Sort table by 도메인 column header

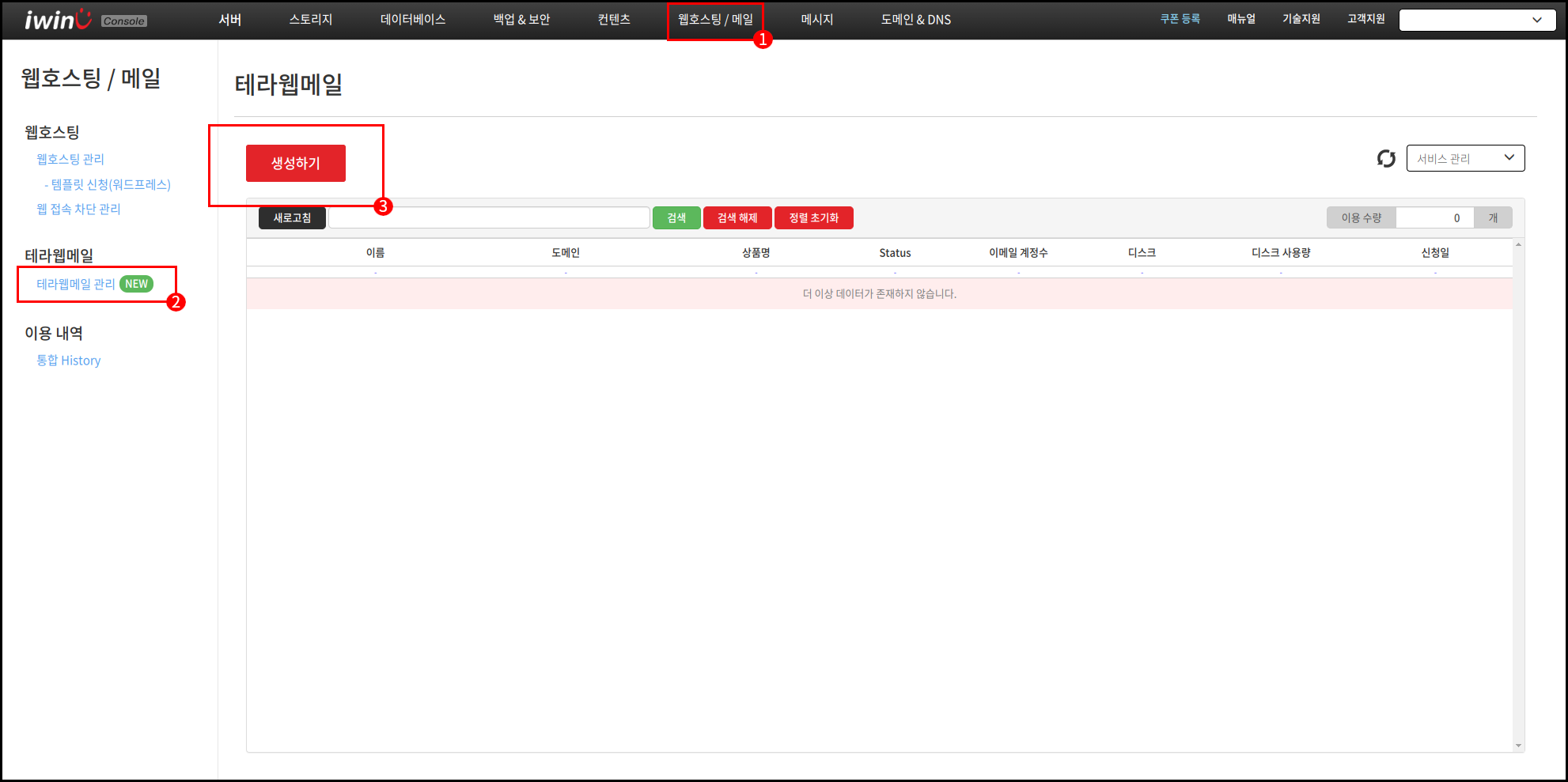566,253
